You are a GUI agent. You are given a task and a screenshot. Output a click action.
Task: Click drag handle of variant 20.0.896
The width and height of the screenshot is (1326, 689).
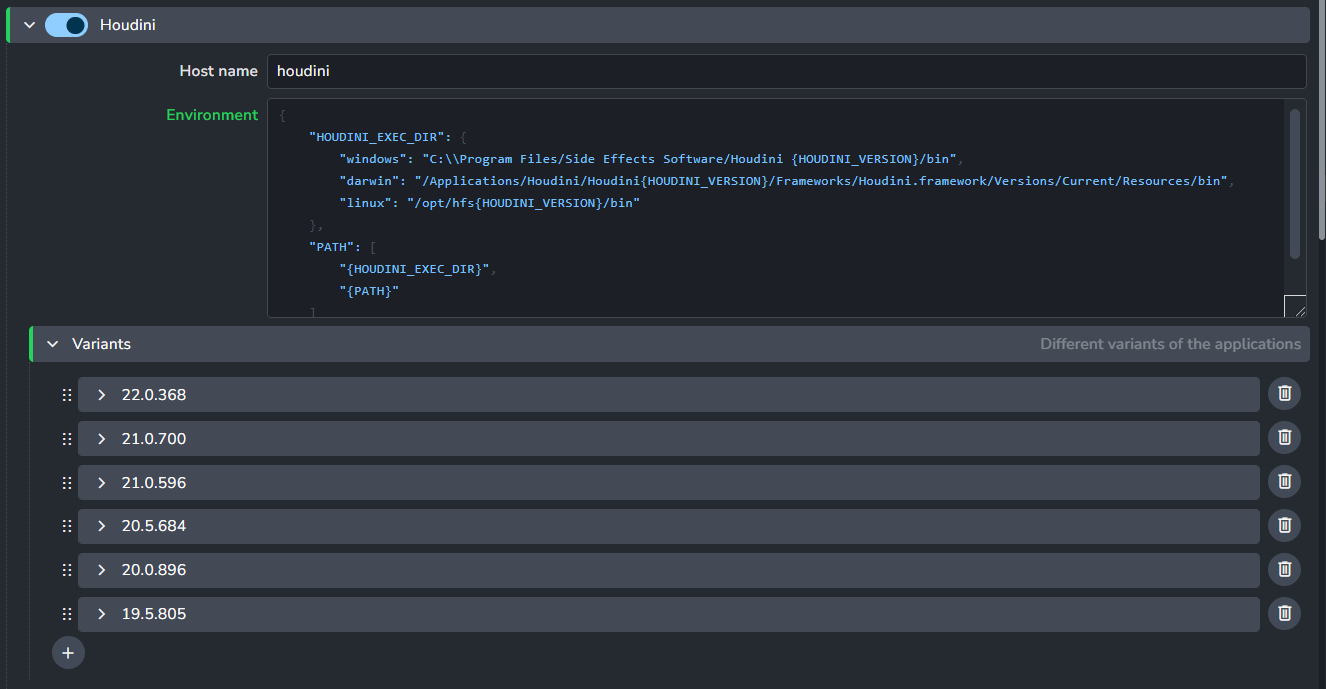click(67, 570)
